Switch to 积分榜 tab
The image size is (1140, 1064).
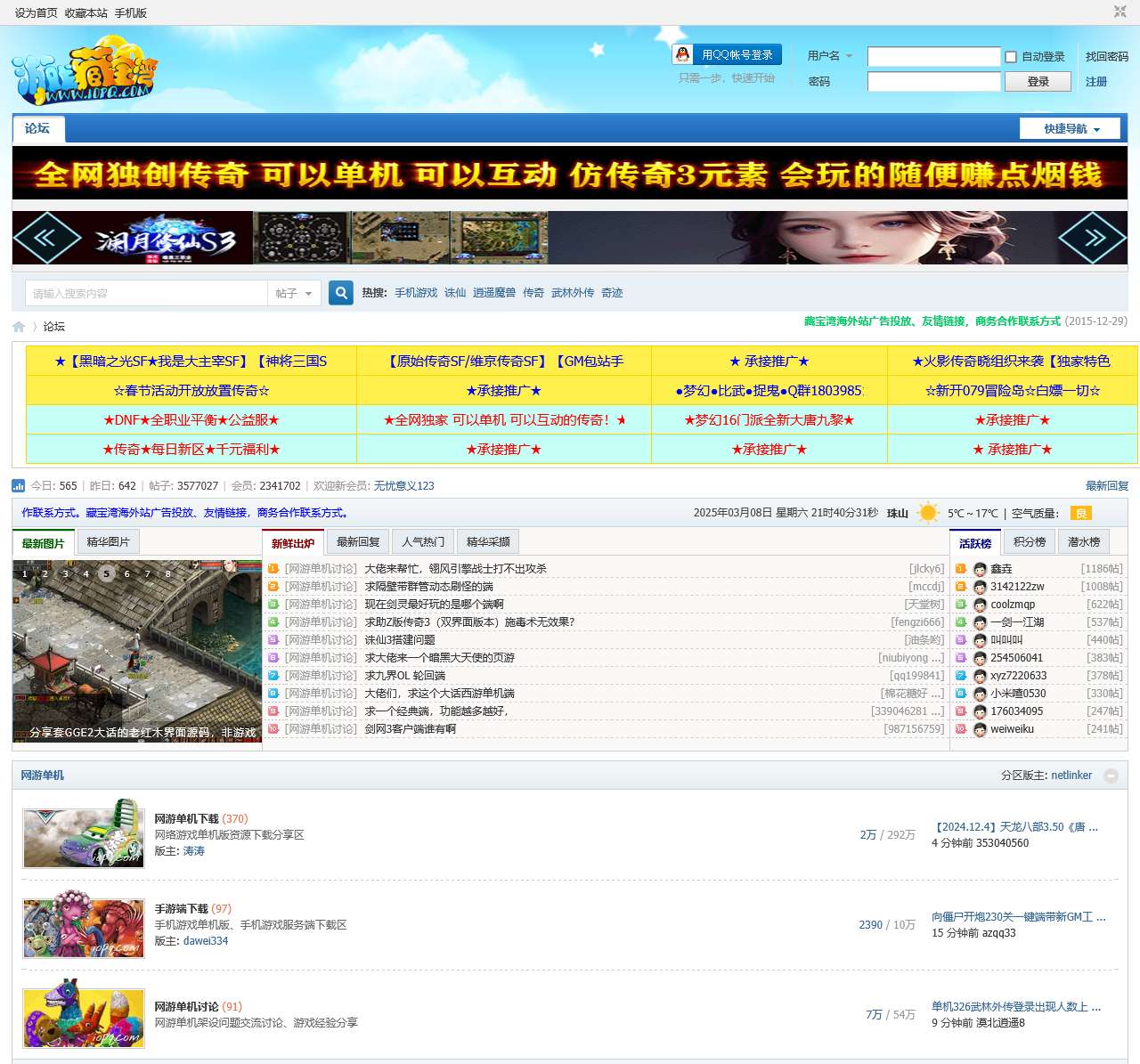1030,542
